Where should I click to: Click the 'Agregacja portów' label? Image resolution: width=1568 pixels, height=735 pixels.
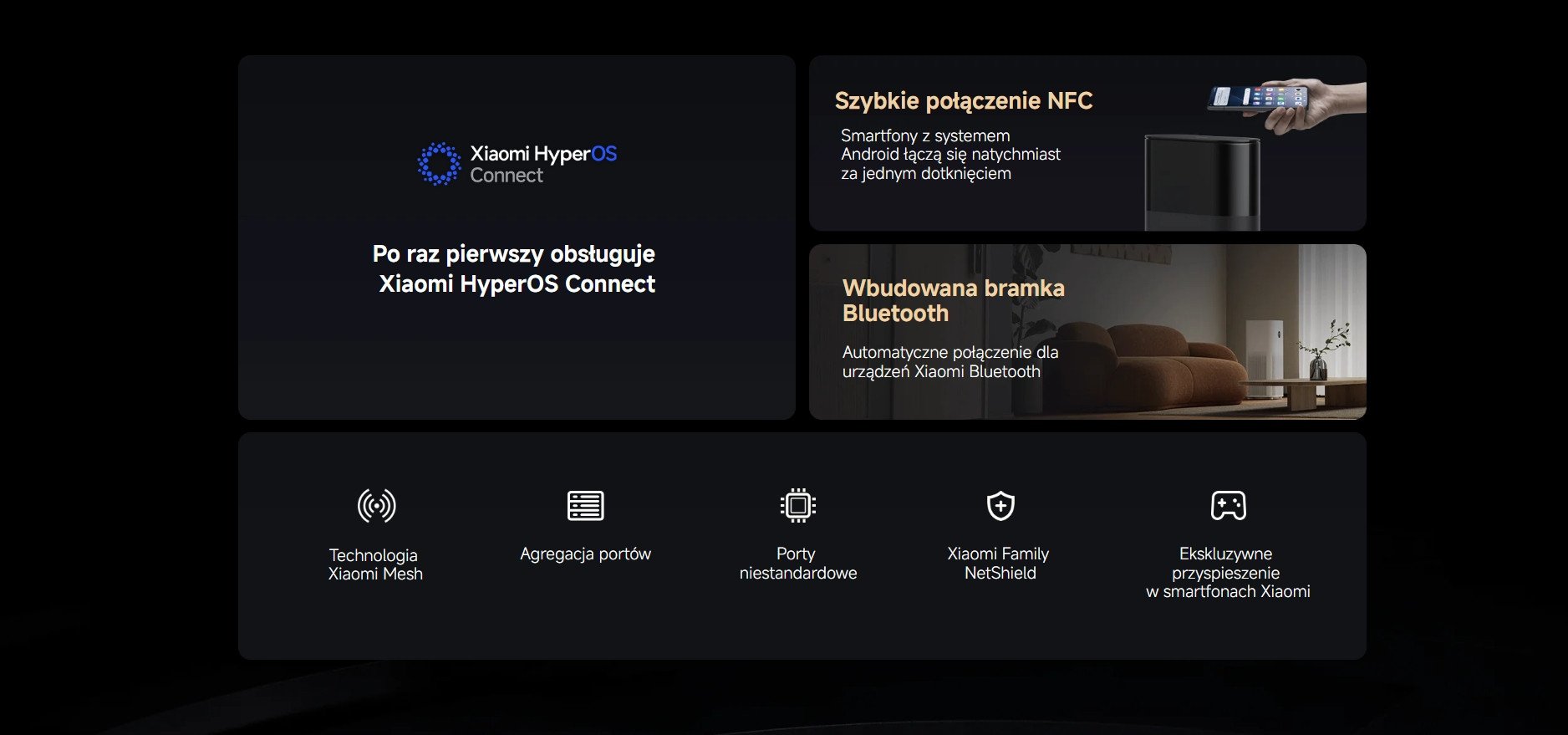[585, 554]
